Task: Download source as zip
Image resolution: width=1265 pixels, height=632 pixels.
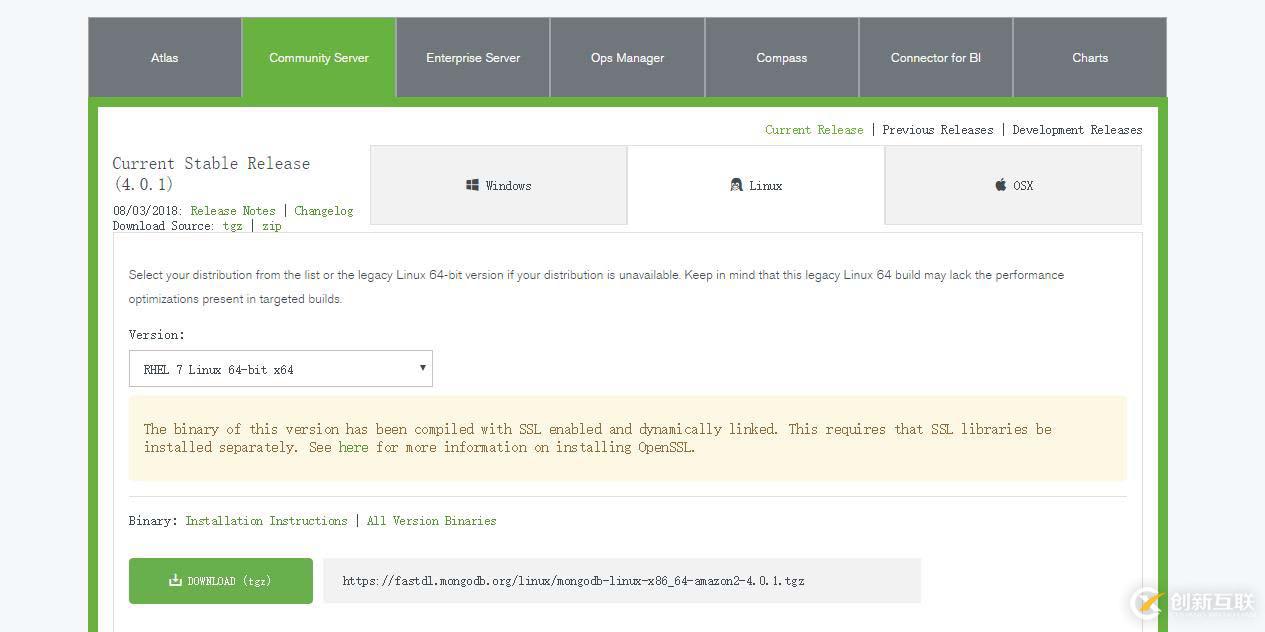Action: click(272, 226)
